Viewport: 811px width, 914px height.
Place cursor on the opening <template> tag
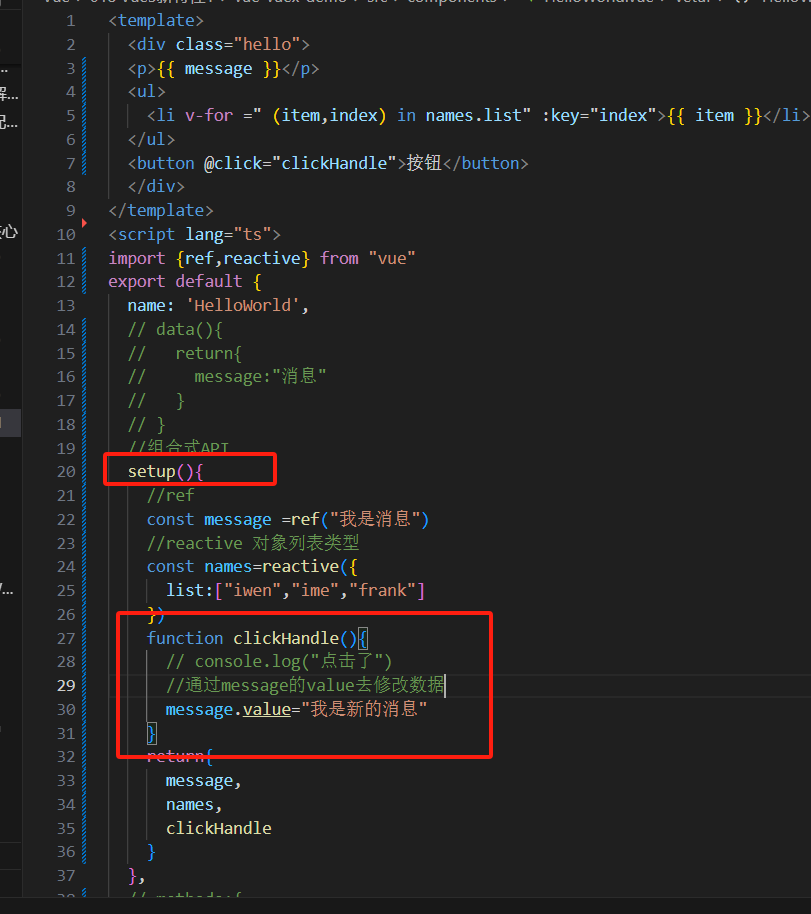156,21
